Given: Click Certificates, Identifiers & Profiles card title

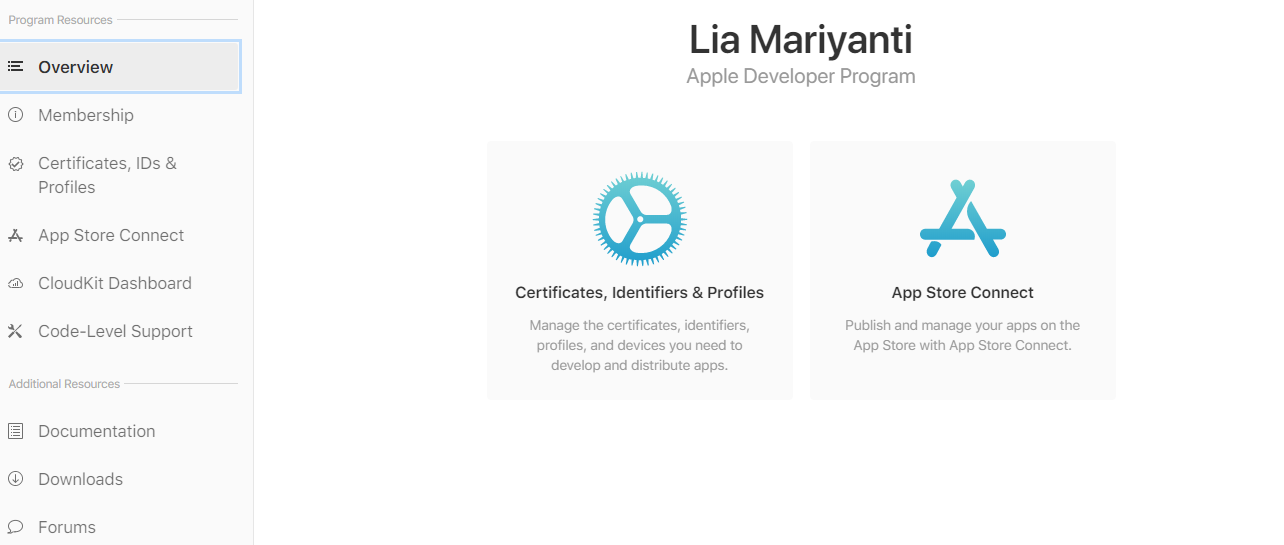Looking at the screenshot, I should [640, 293].
